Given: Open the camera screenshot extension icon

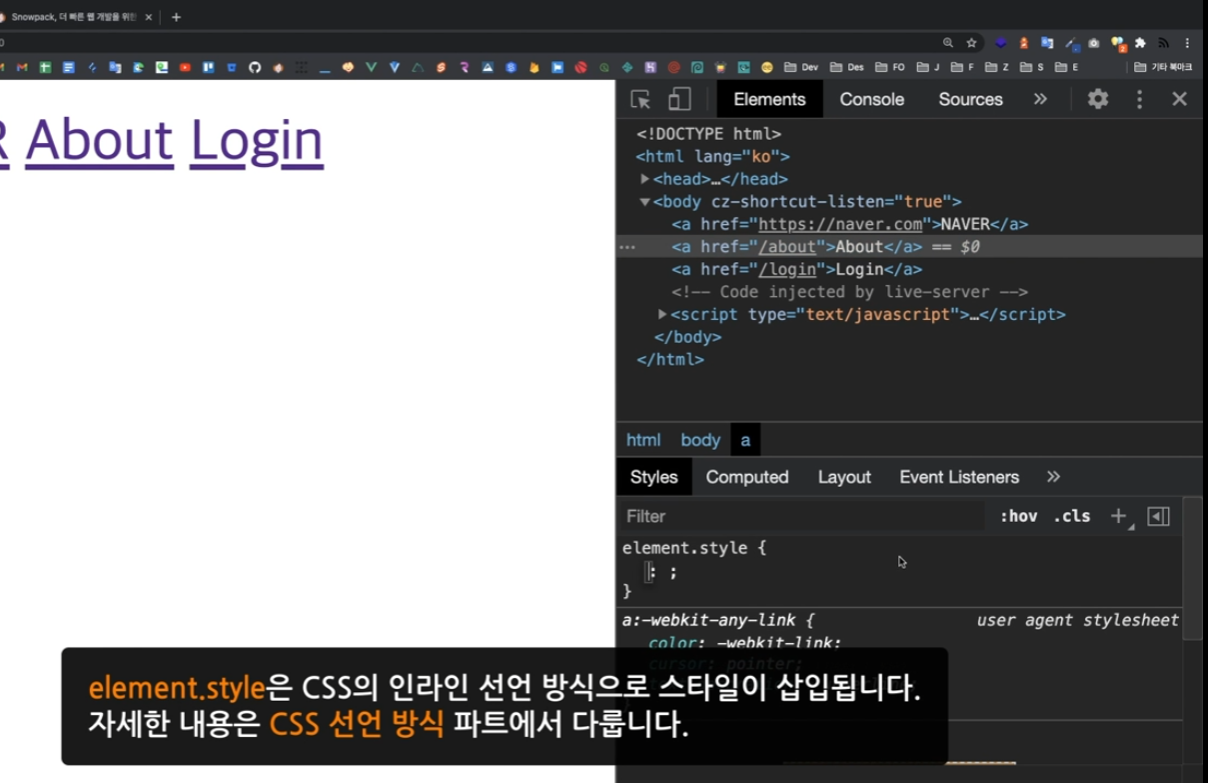Looking at the screenshot, I should tap(1093, 43).
